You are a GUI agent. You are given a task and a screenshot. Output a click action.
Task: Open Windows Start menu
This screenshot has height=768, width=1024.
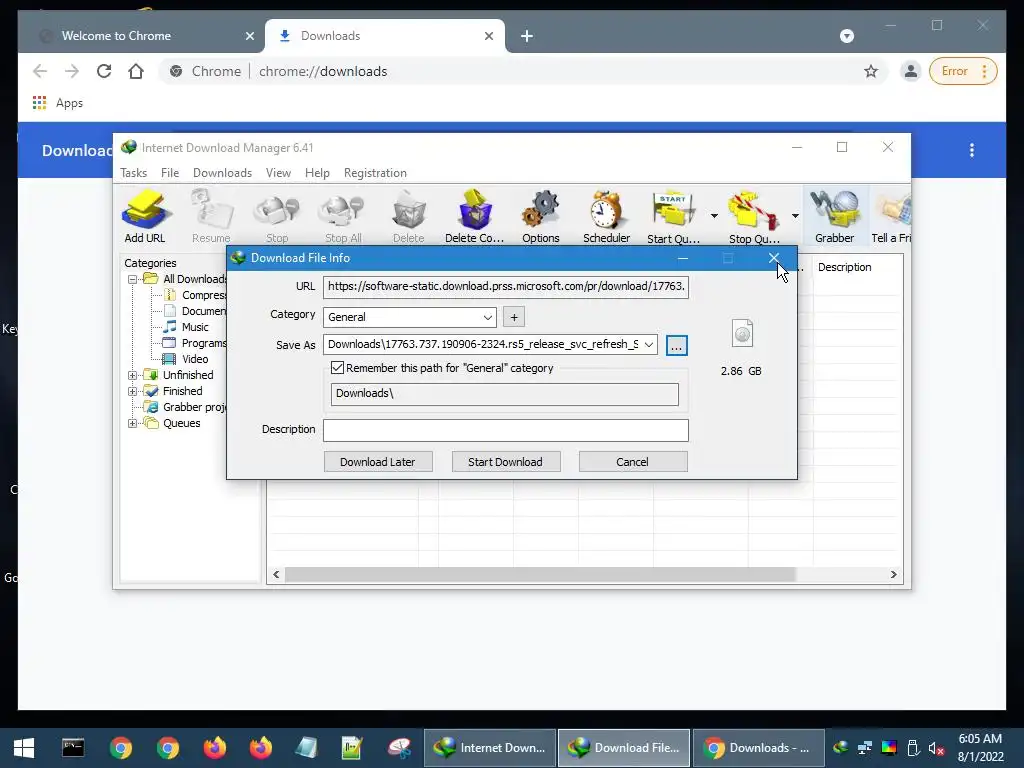click(24, 748)
